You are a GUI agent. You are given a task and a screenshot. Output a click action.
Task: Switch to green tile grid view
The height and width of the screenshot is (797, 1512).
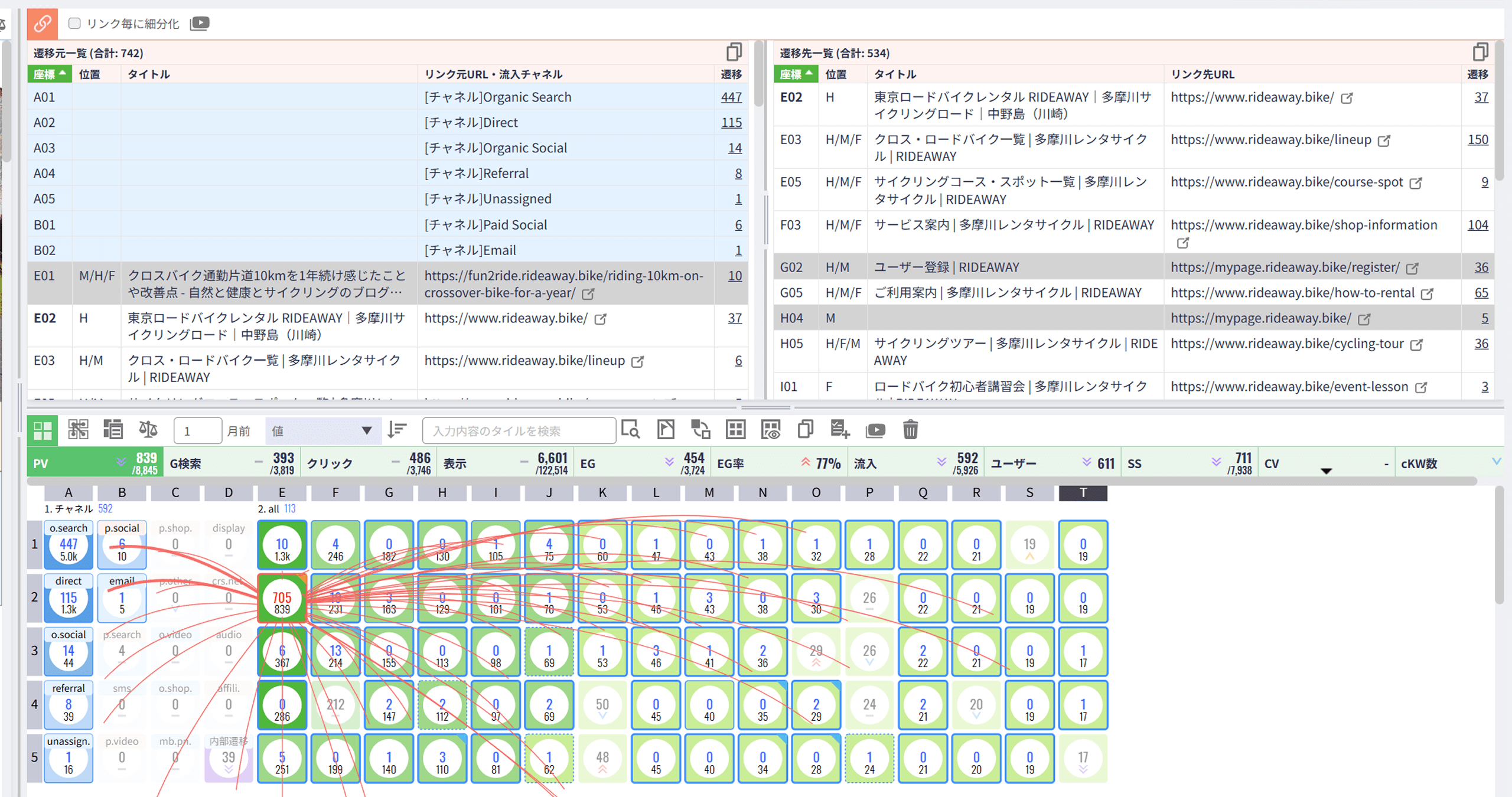click(43, 430)
